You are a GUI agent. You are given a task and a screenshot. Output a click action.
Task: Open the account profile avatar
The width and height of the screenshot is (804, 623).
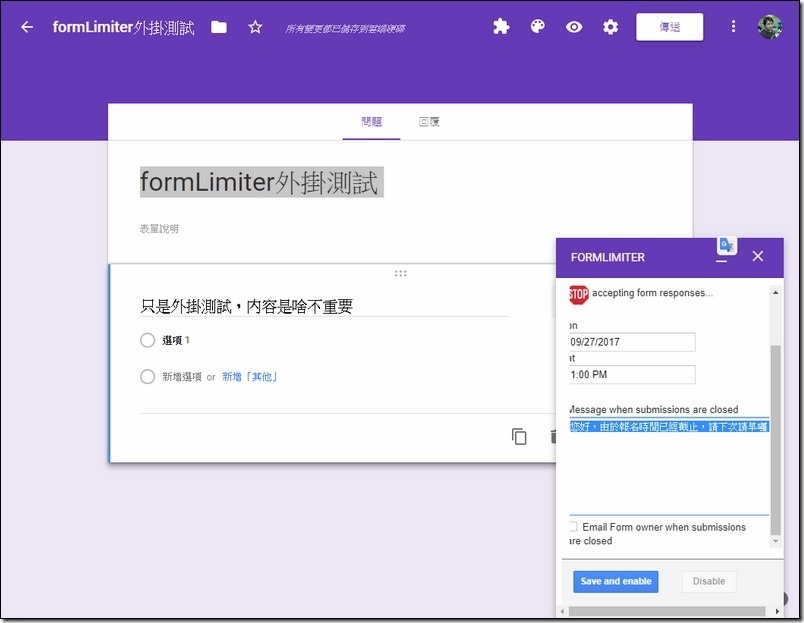770,27
